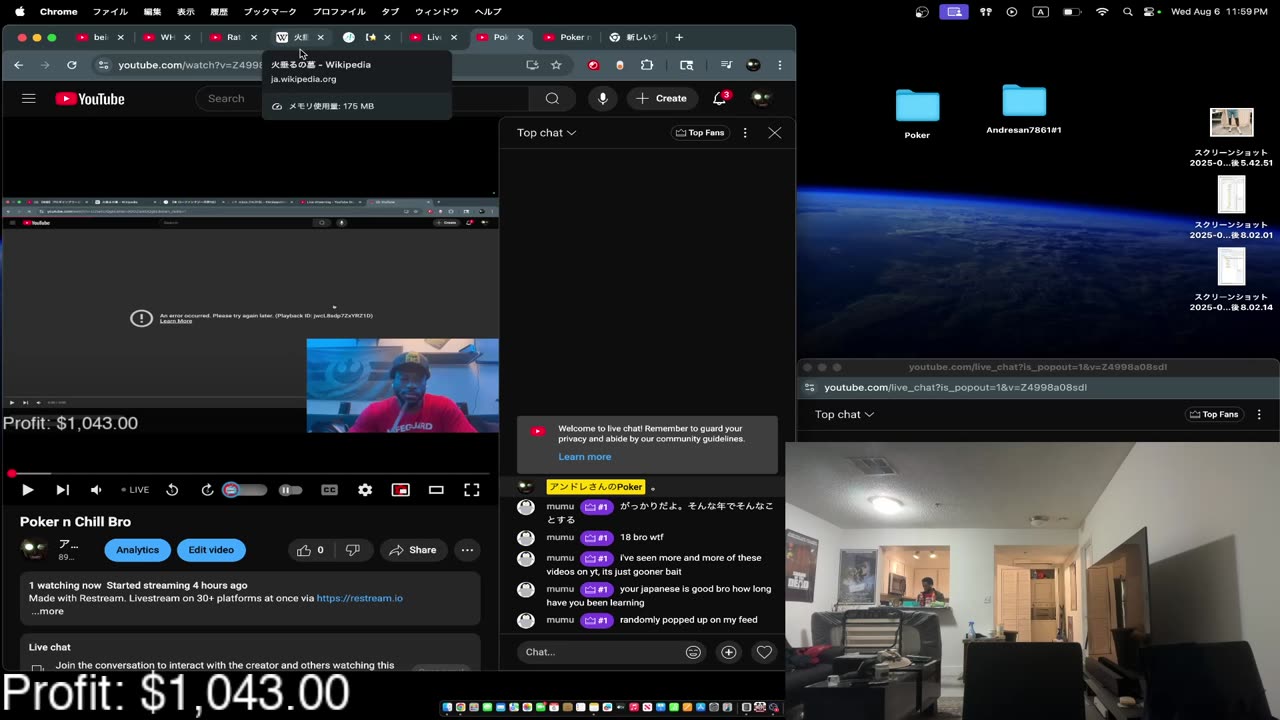Rewind the stream with the replay icon
Viewport: 1280px width, 720px height.
pyautogui.click(x=172, y=490)
